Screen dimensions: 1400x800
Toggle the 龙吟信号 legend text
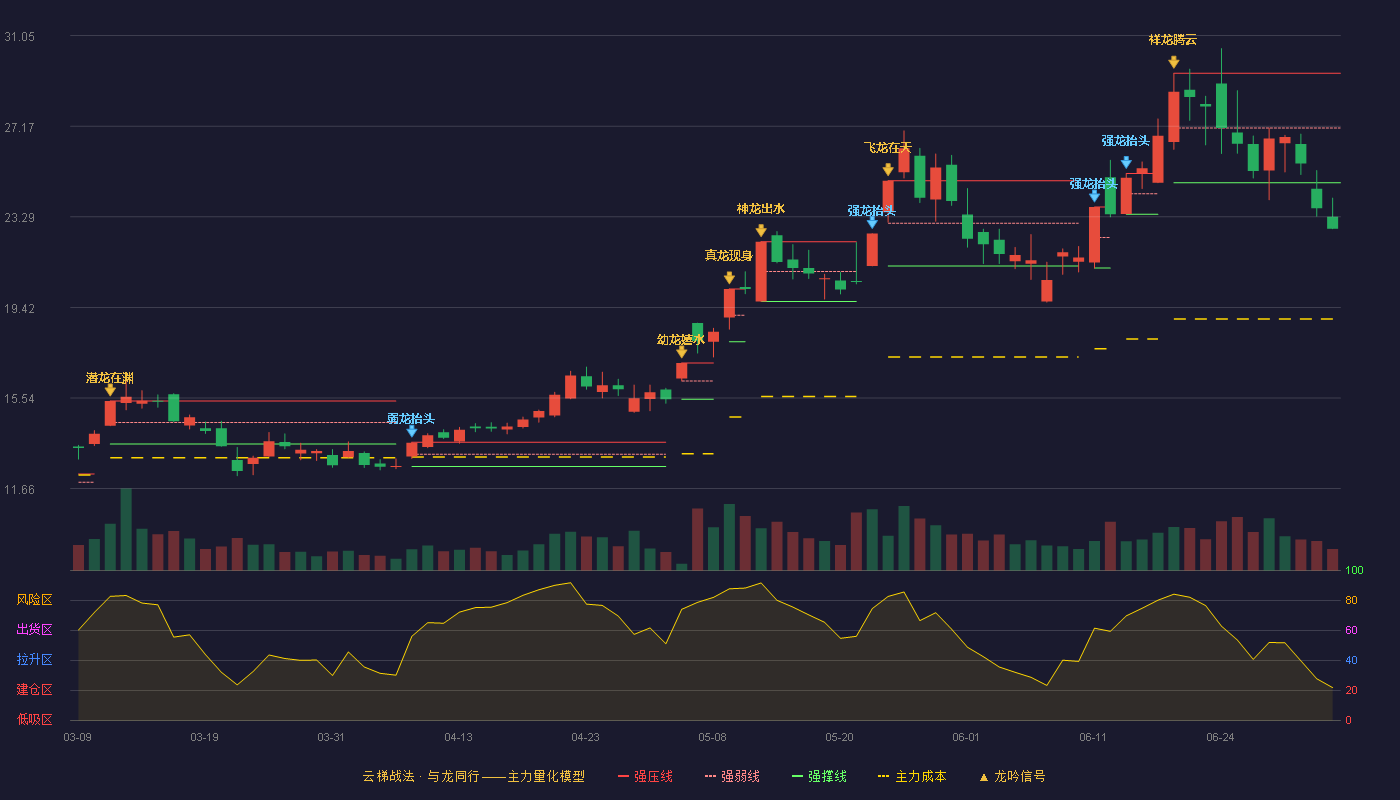click(x=1020, y=776)
